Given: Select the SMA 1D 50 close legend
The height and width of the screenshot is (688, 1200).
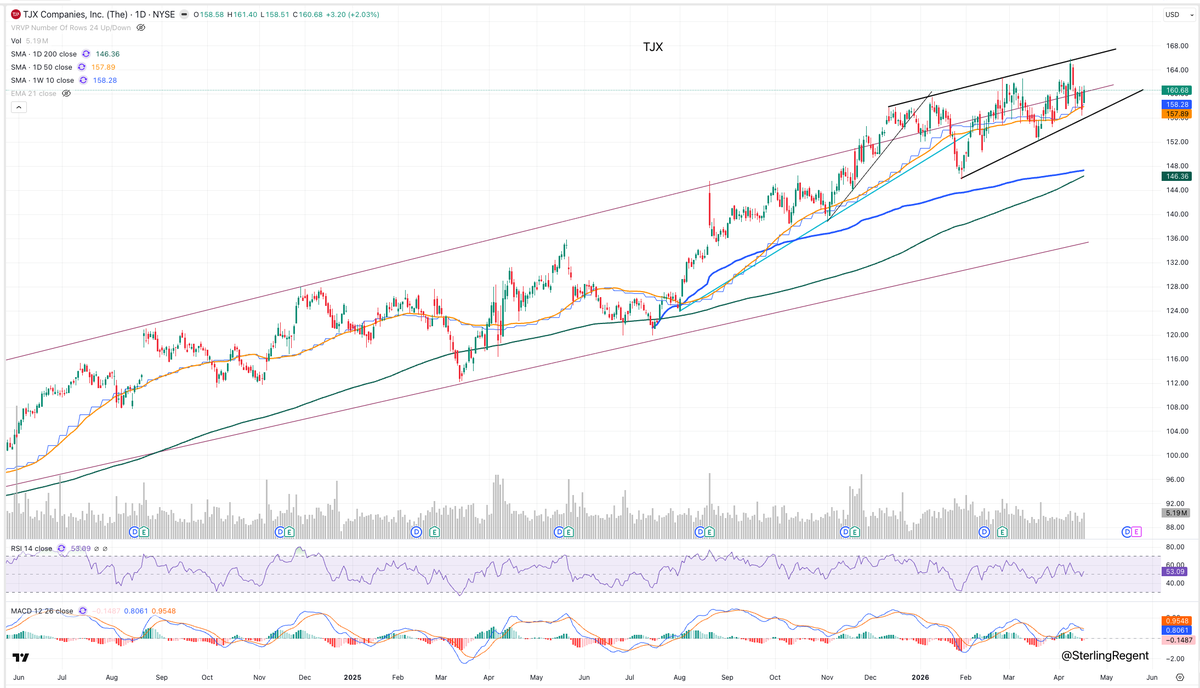Looking at the screenshot, I should point(41,66).
